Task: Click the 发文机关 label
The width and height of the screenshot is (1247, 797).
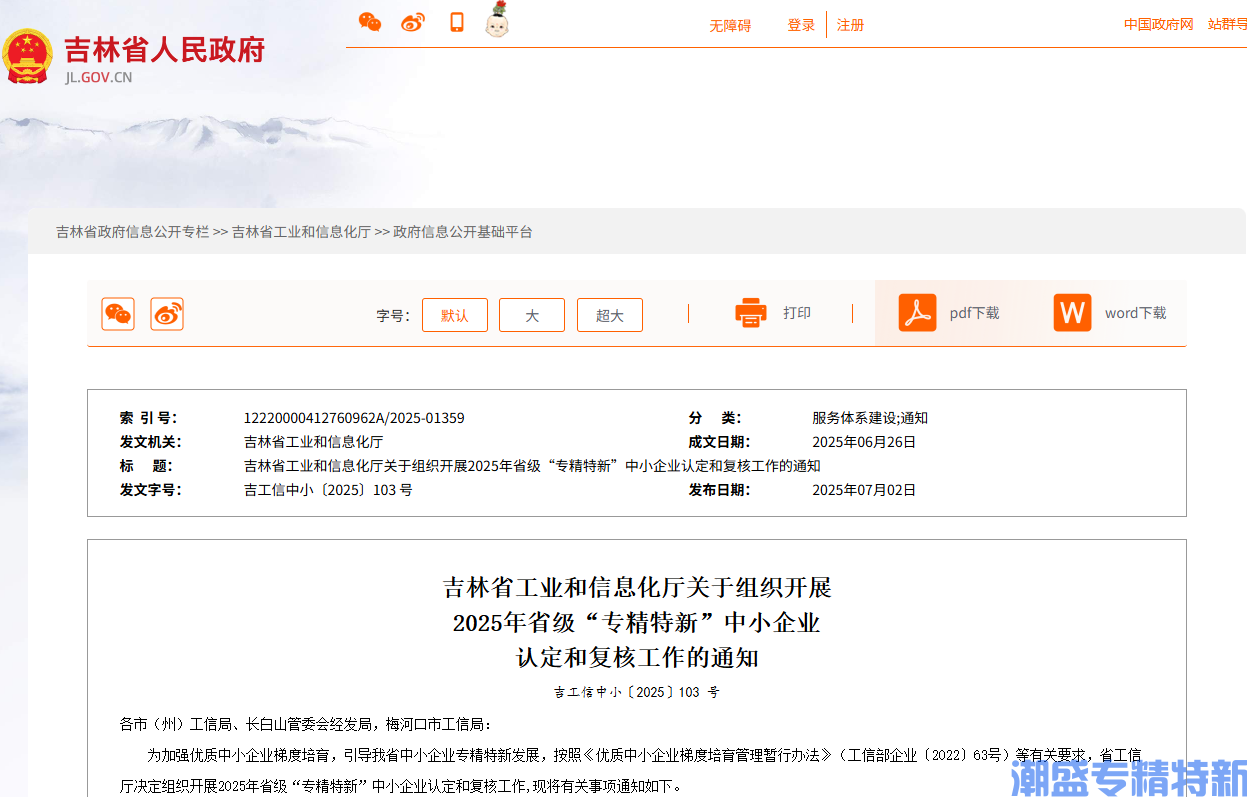Action: pos(151,442)
